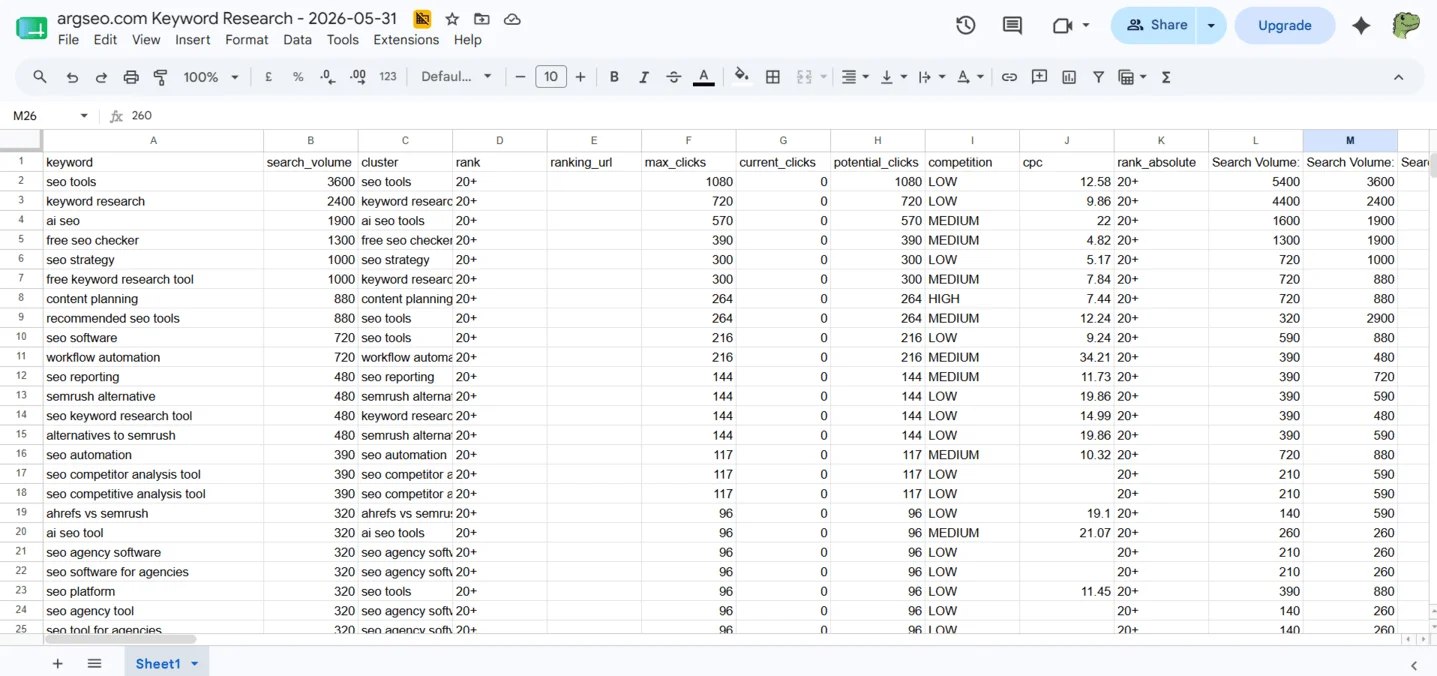The height and width of the screenshot is (676, 1437).
Task: Search the menus with magnifier icon
Action: click(x=40, y=77)
